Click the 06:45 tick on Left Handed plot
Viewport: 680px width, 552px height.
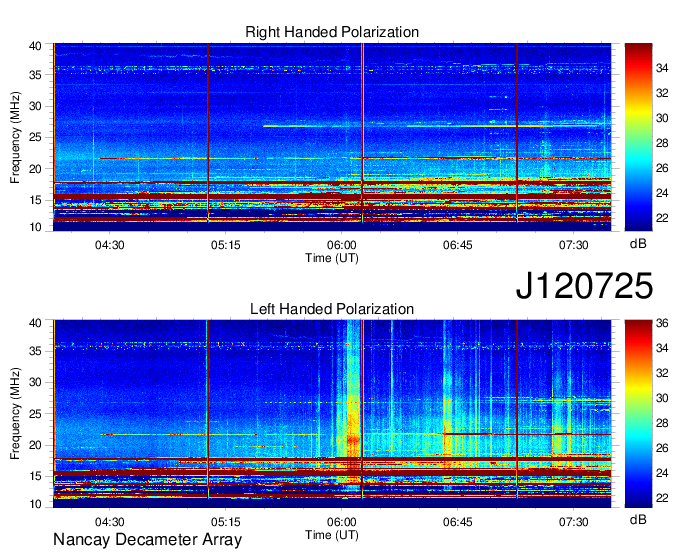click(458, 522)
